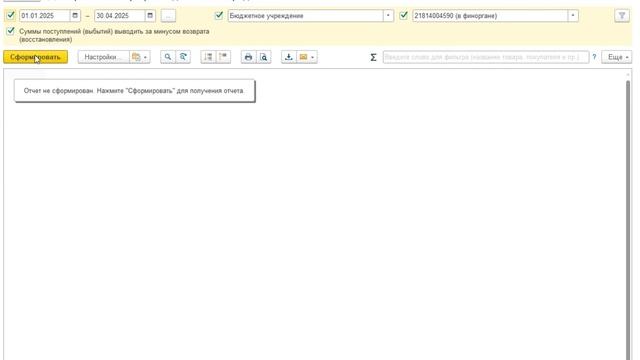Toggle the period checkbox before 01.01.2025
The width and height of the screenshot is (640, 360).
[x=11, y=16]
